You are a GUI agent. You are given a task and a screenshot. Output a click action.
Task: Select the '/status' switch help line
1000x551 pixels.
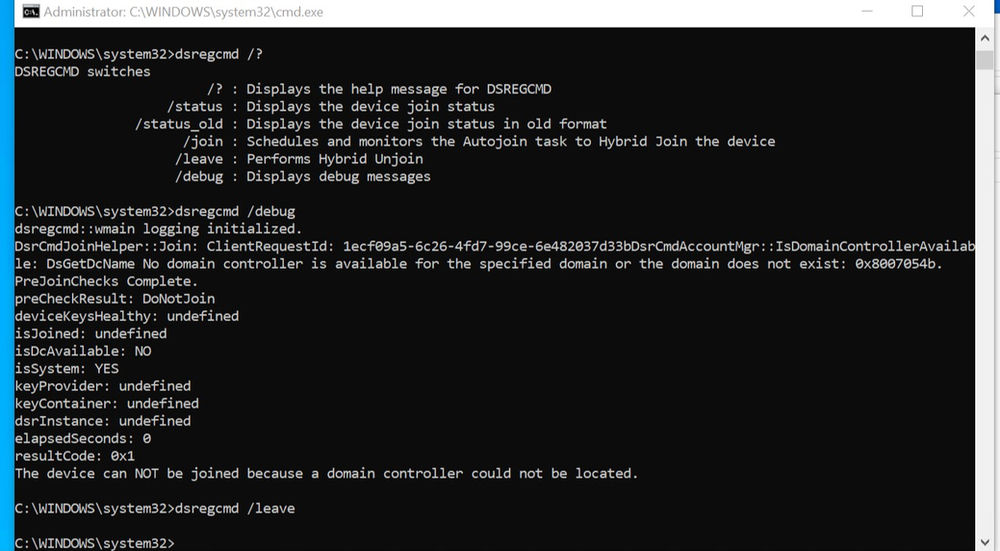pos(331,107)
